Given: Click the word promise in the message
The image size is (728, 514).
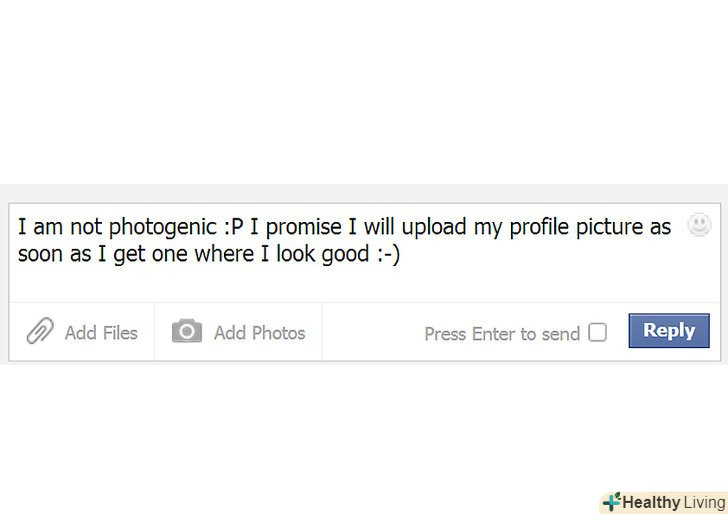Looking at the screenshot, I should click(304, 228).
